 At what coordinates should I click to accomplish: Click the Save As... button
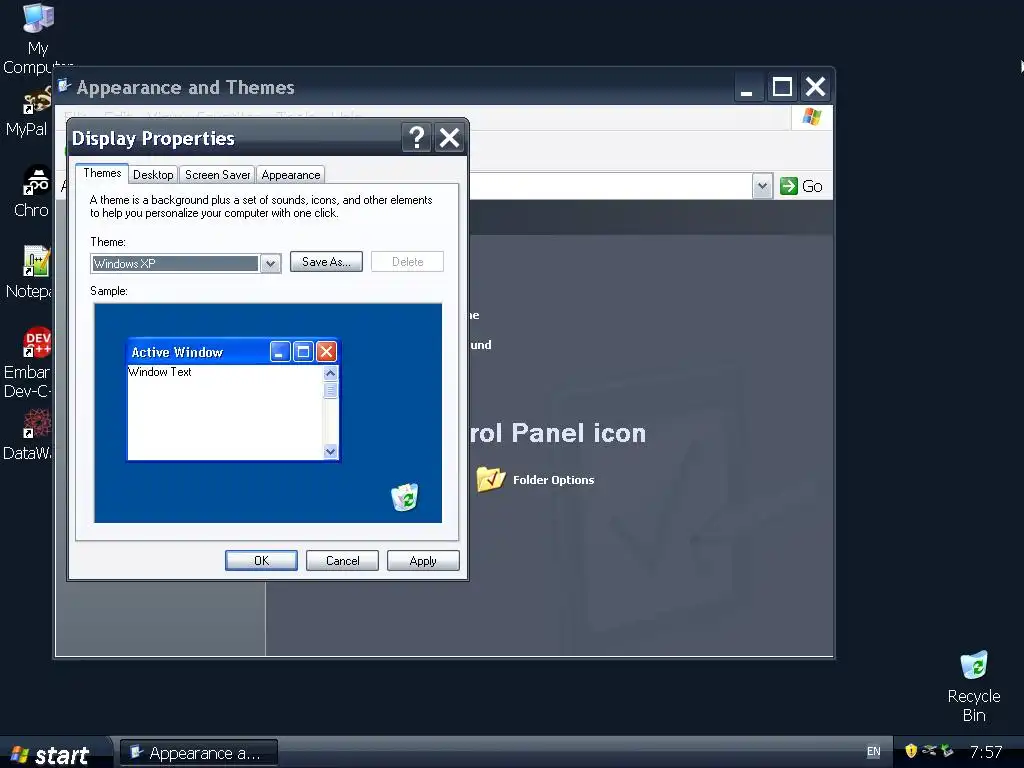coord(326,262)
